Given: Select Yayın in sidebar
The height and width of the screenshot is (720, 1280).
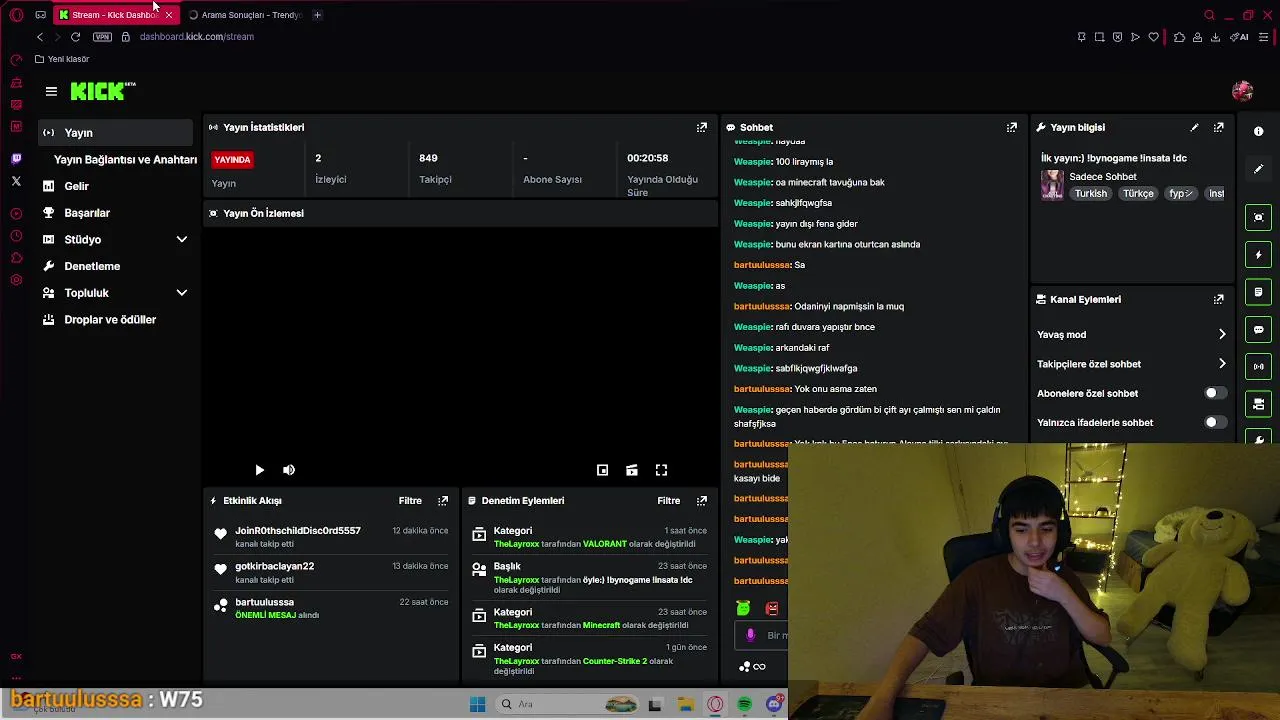Looking at the screenshot, I should [115, 133].
